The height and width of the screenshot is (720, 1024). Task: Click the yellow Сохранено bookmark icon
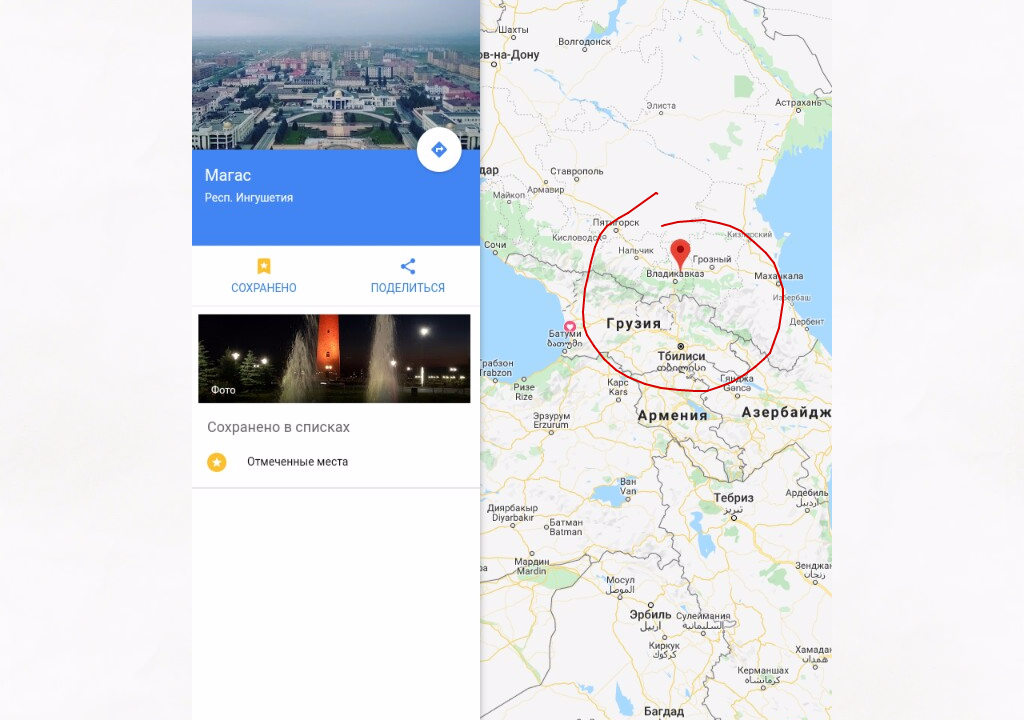click(264, 266)
